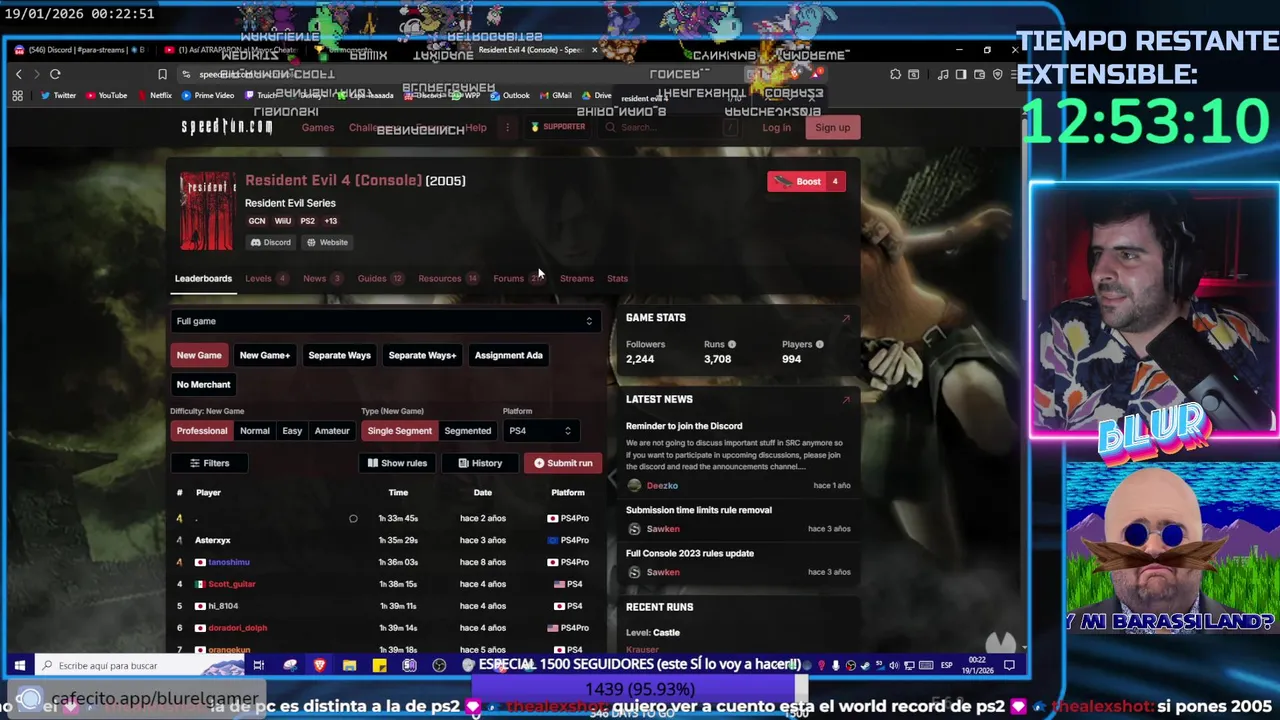This screenshot has height=720, width=1280.
Task: Switch to the Levels tab
Action: click(265, 279)
